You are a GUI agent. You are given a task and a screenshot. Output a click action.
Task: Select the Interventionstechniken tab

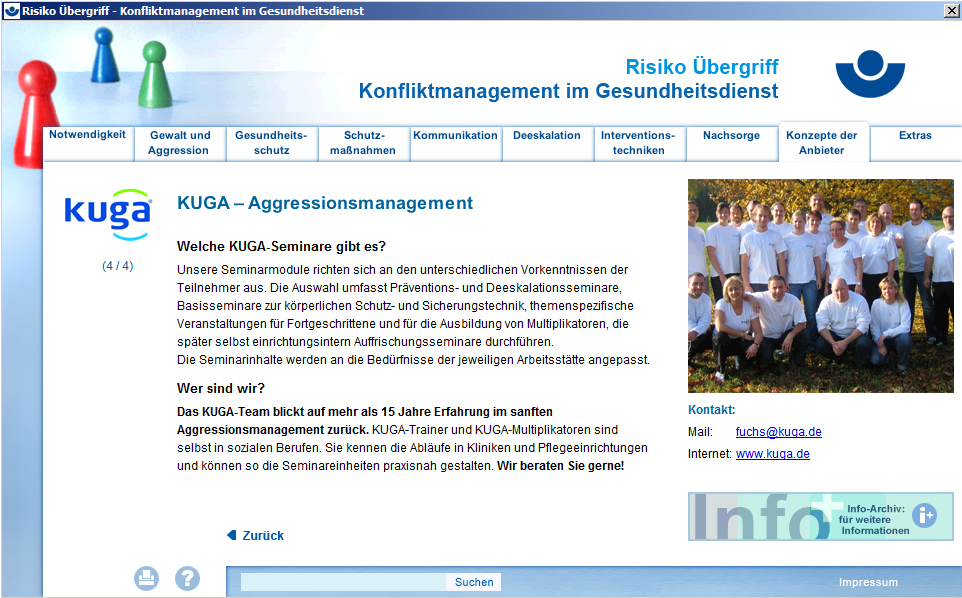[x=638, y=143]
